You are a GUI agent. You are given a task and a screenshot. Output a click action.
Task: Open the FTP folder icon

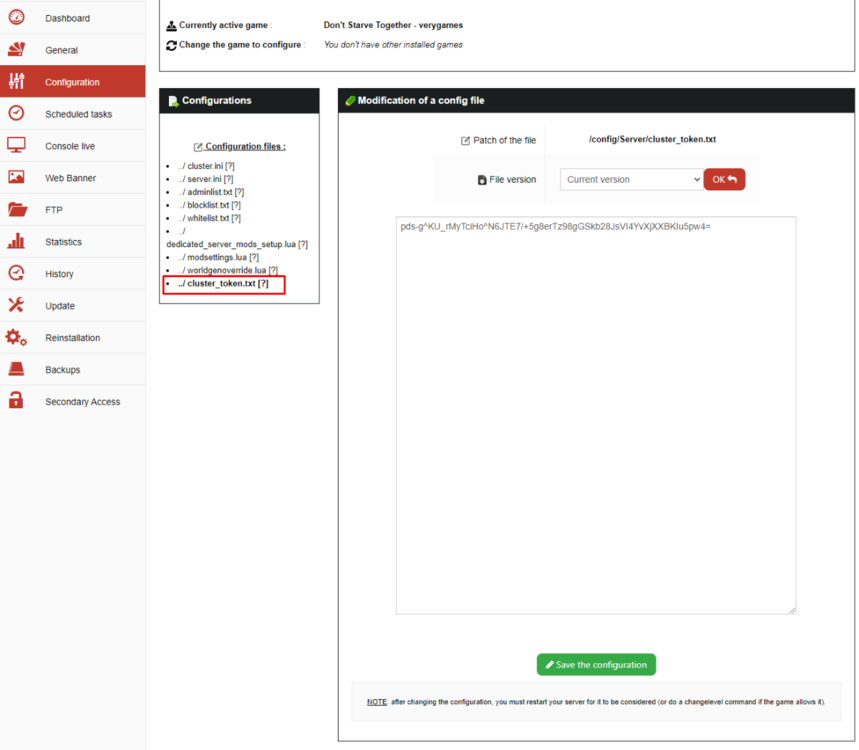pos(16,210)
